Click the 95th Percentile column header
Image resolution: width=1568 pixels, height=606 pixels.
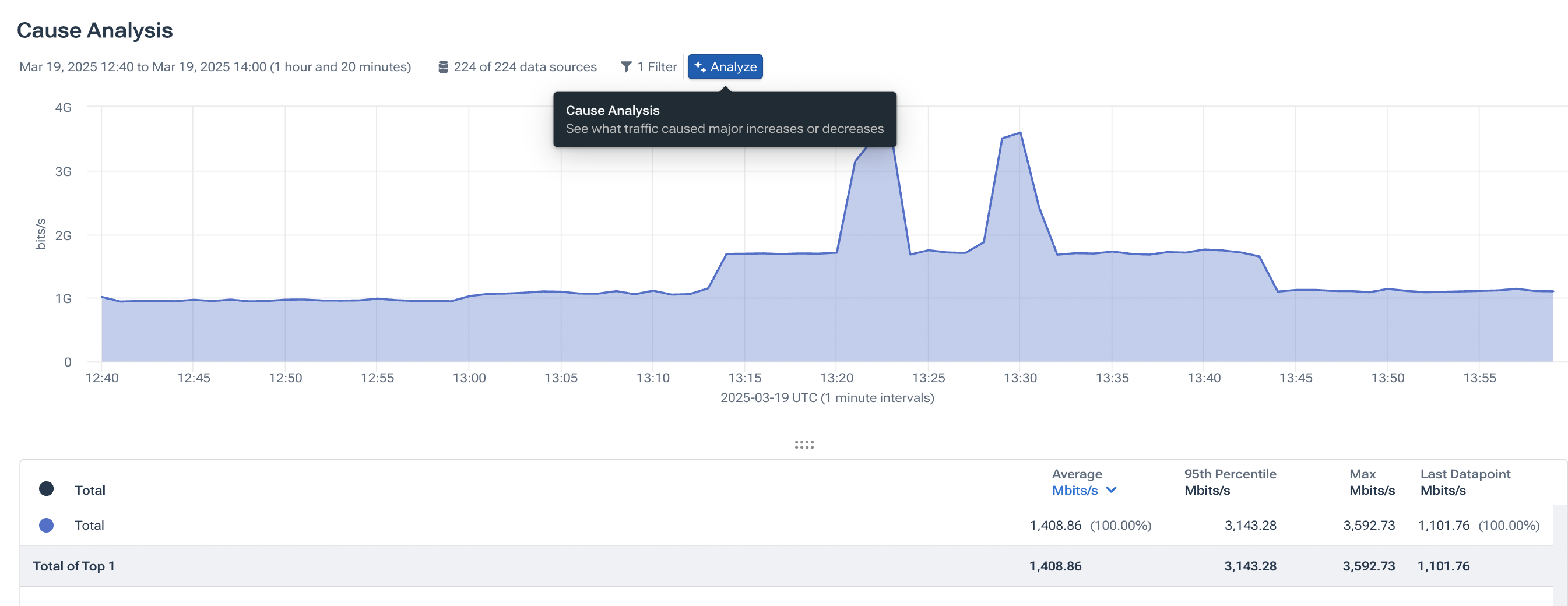[1229, 482]
